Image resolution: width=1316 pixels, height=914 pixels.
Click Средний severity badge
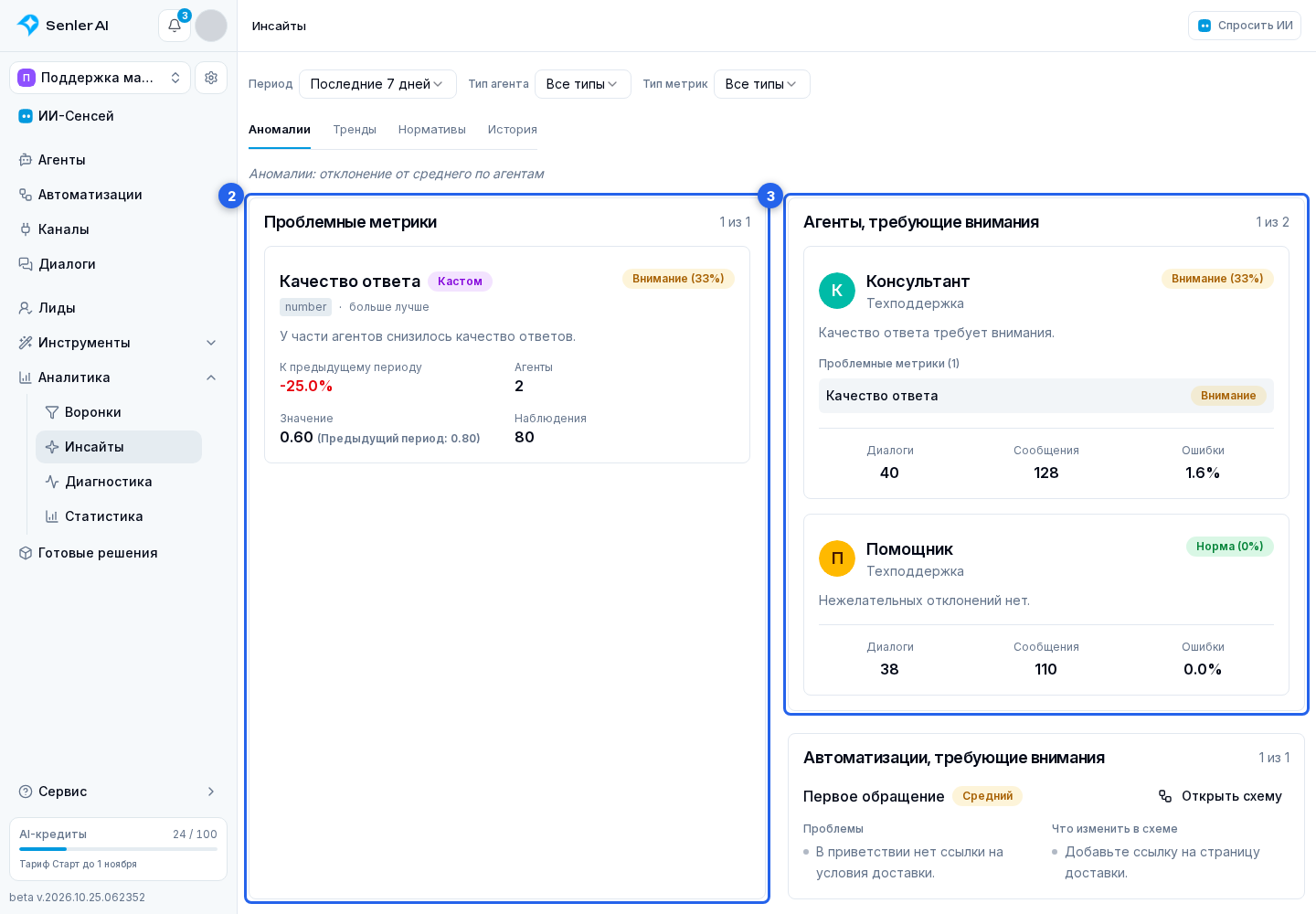pos(987,796)
